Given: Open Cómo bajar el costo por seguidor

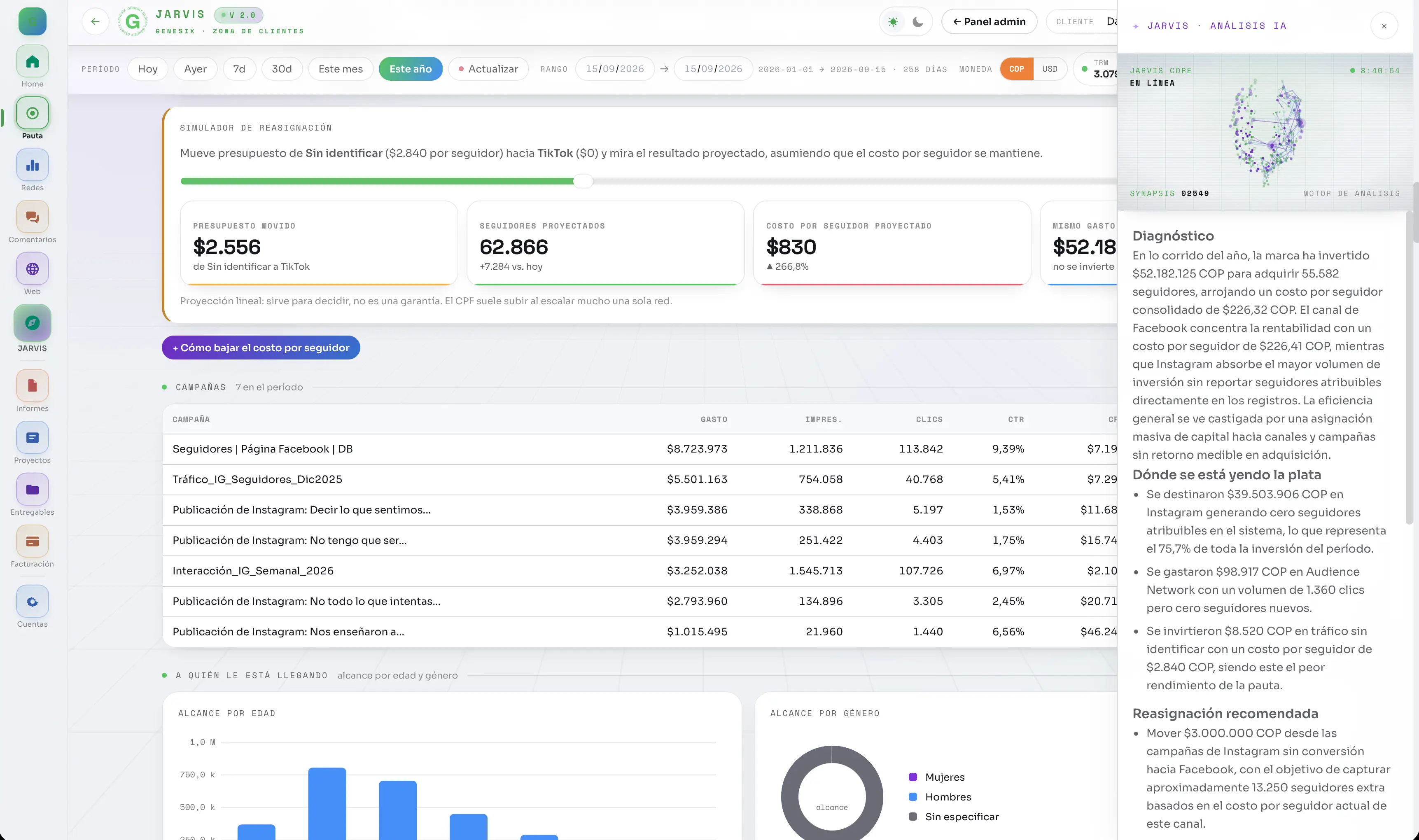Looking at the screenshot, I should (x=261, y=348).
